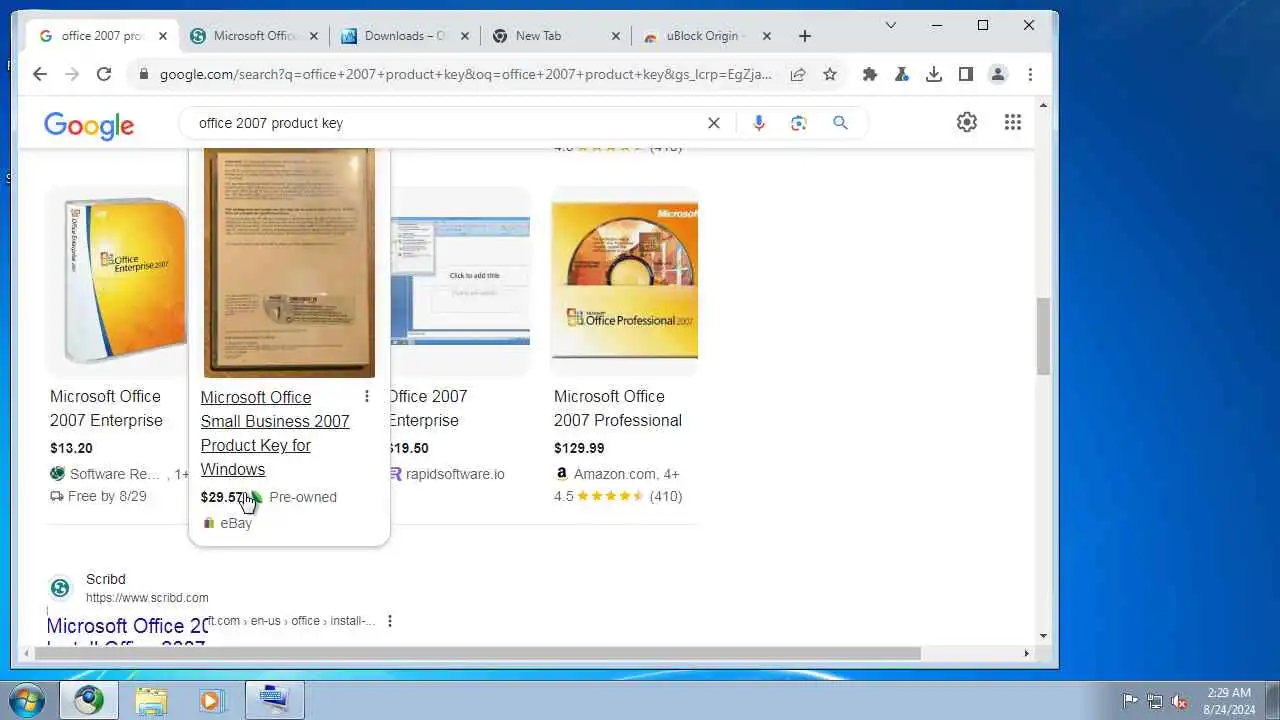Image resolution: width=1280 pixels, height=720 pixels.
Task: Open Chrome's three-dot menu
Action: (1030, 74)
